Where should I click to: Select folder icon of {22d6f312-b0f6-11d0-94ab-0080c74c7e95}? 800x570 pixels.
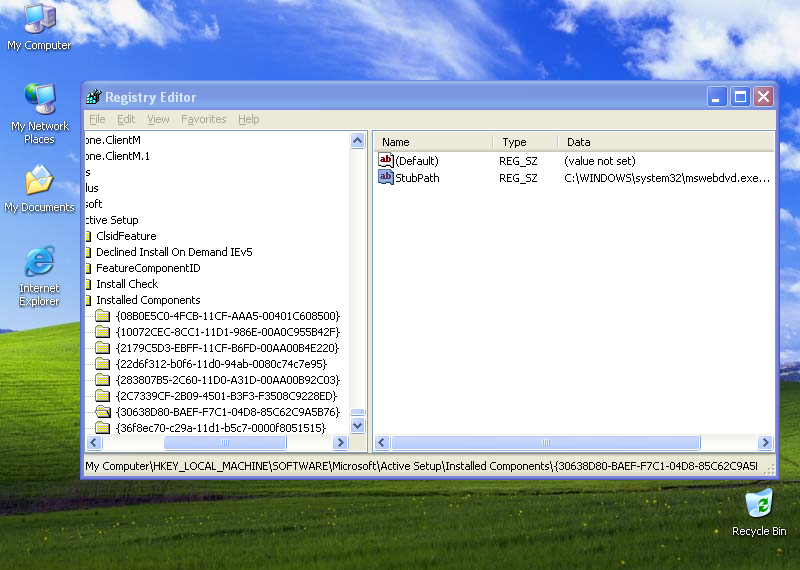click(x=103, y=364)
